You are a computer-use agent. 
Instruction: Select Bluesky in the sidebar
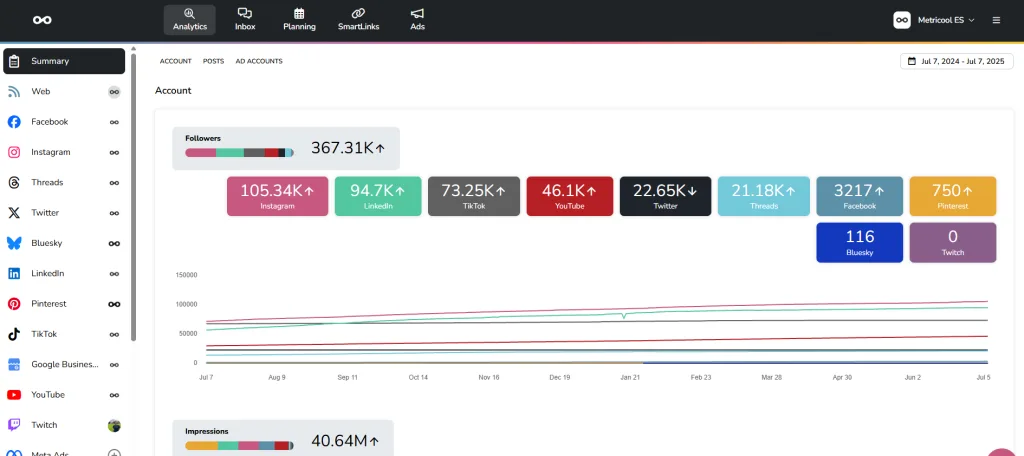click(46, 243)
